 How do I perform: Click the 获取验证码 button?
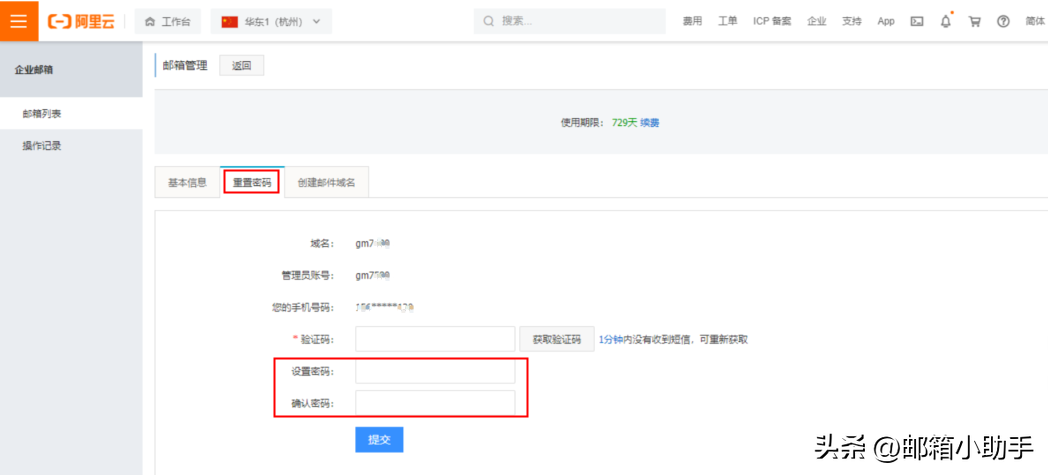tap(557, 339)
